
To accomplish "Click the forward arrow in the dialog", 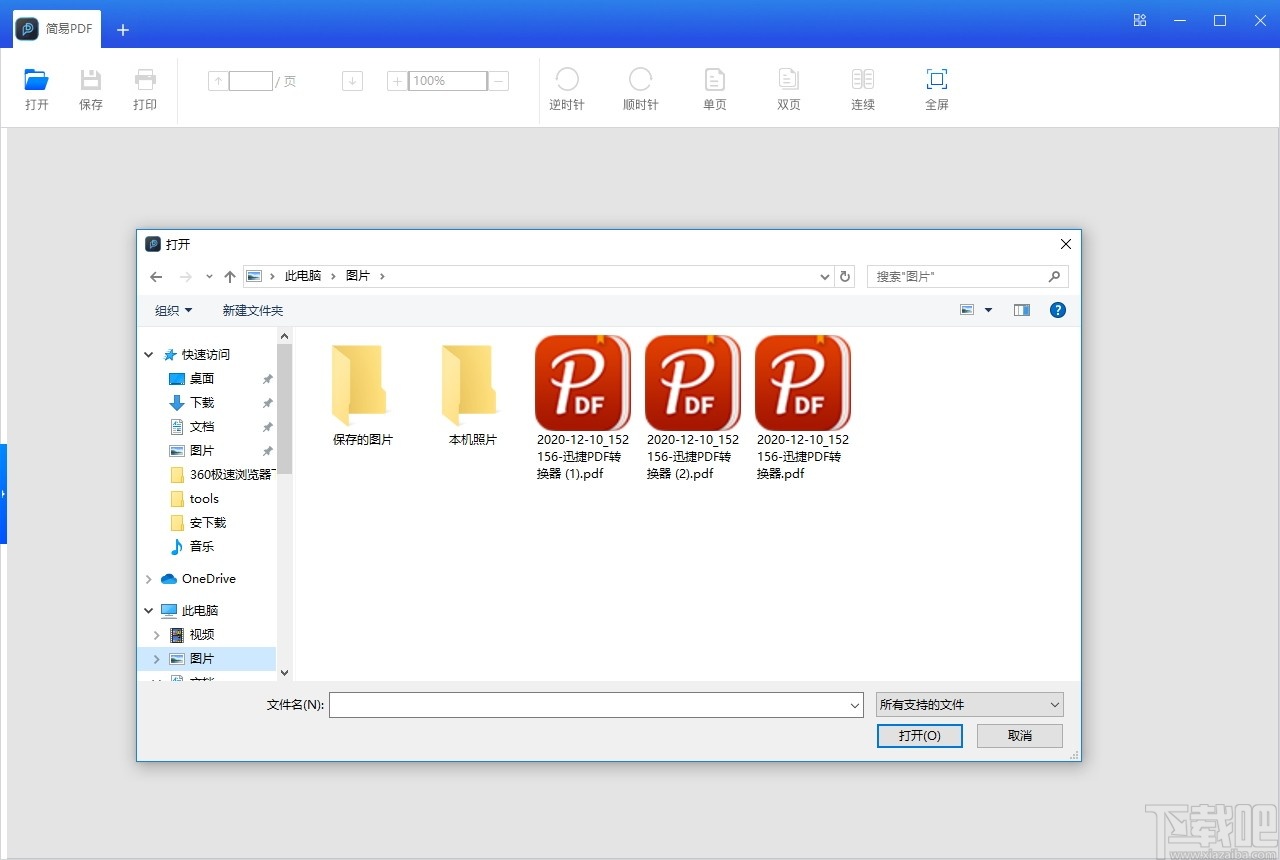I will pos(185,277).
